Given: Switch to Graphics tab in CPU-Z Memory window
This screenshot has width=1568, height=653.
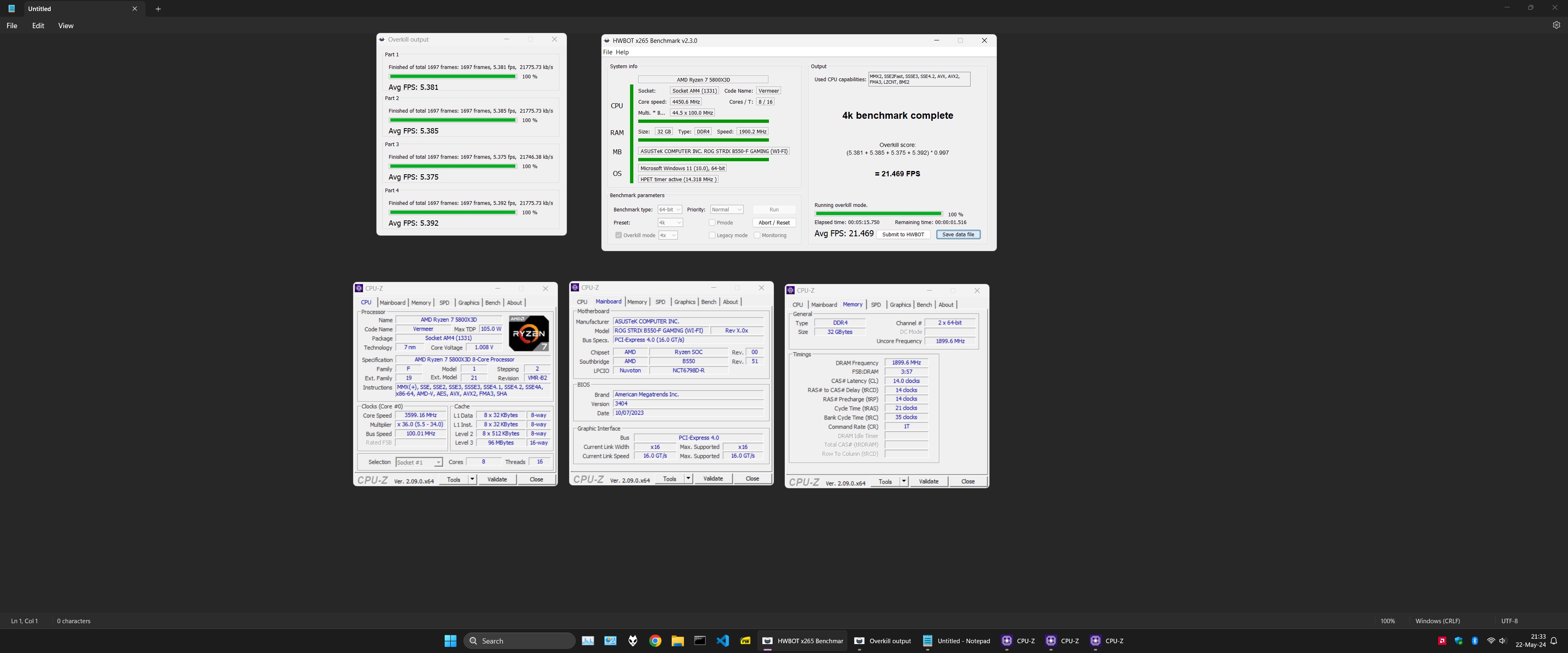Looking at the screenshot, I should [x=900, y=305].
